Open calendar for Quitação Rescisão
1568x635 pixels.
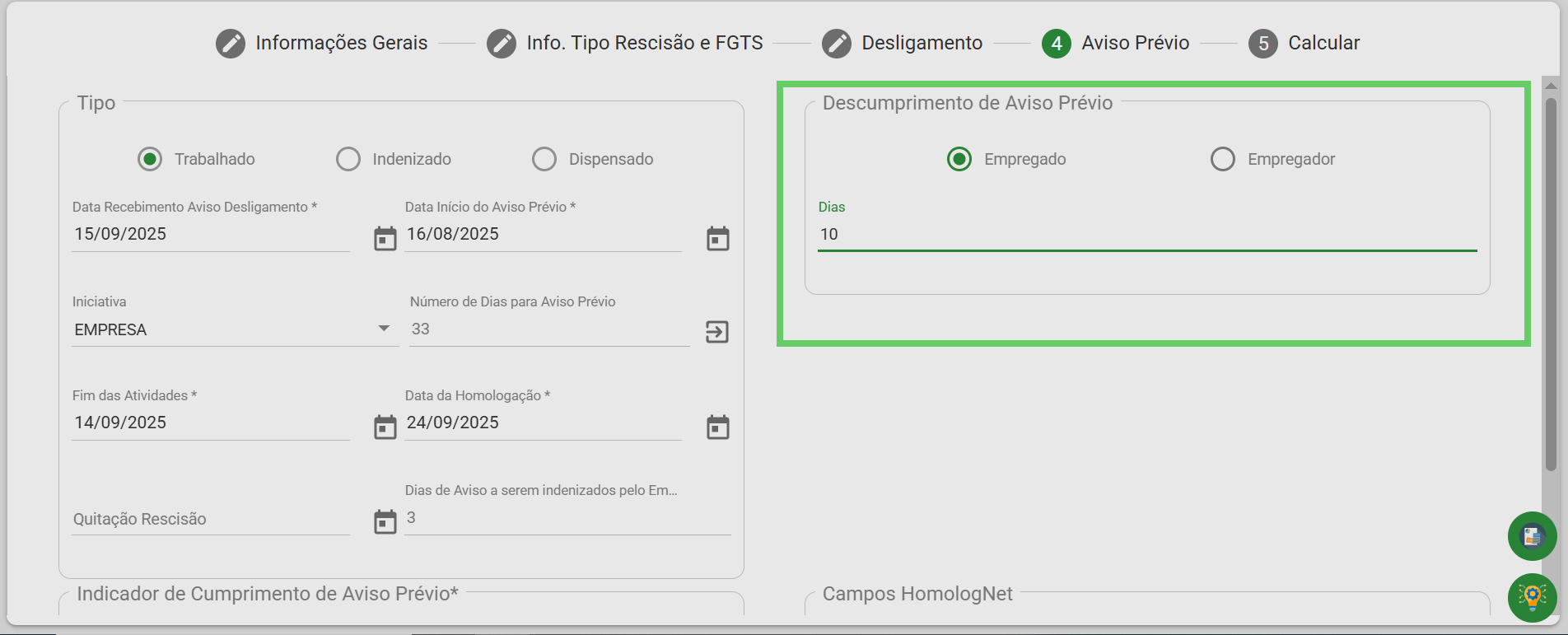click(385, 522)
